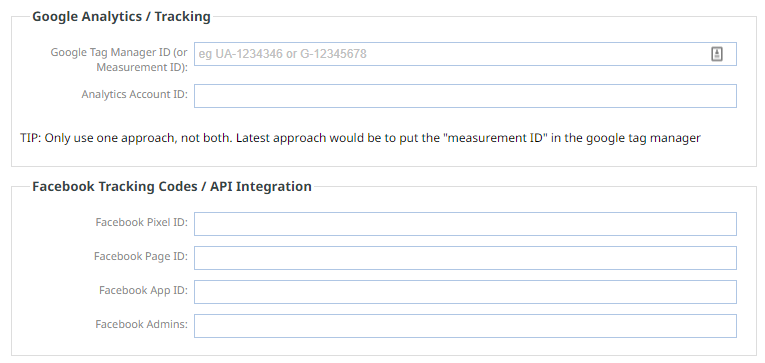This screenshot has width=765, height=363.
Task: Click the autofill icon in Tag Manager field
Action: click(x=716, y=54)
